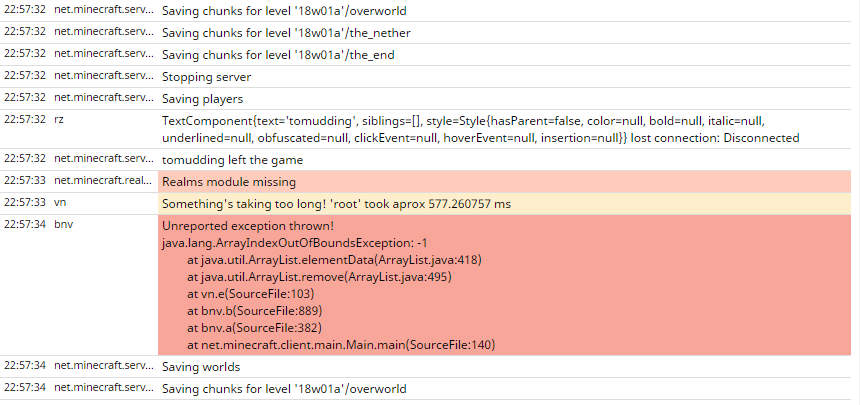Select the 'the_end' chunk saving entry
Viewport: 860px width, 405px height.
278,55
